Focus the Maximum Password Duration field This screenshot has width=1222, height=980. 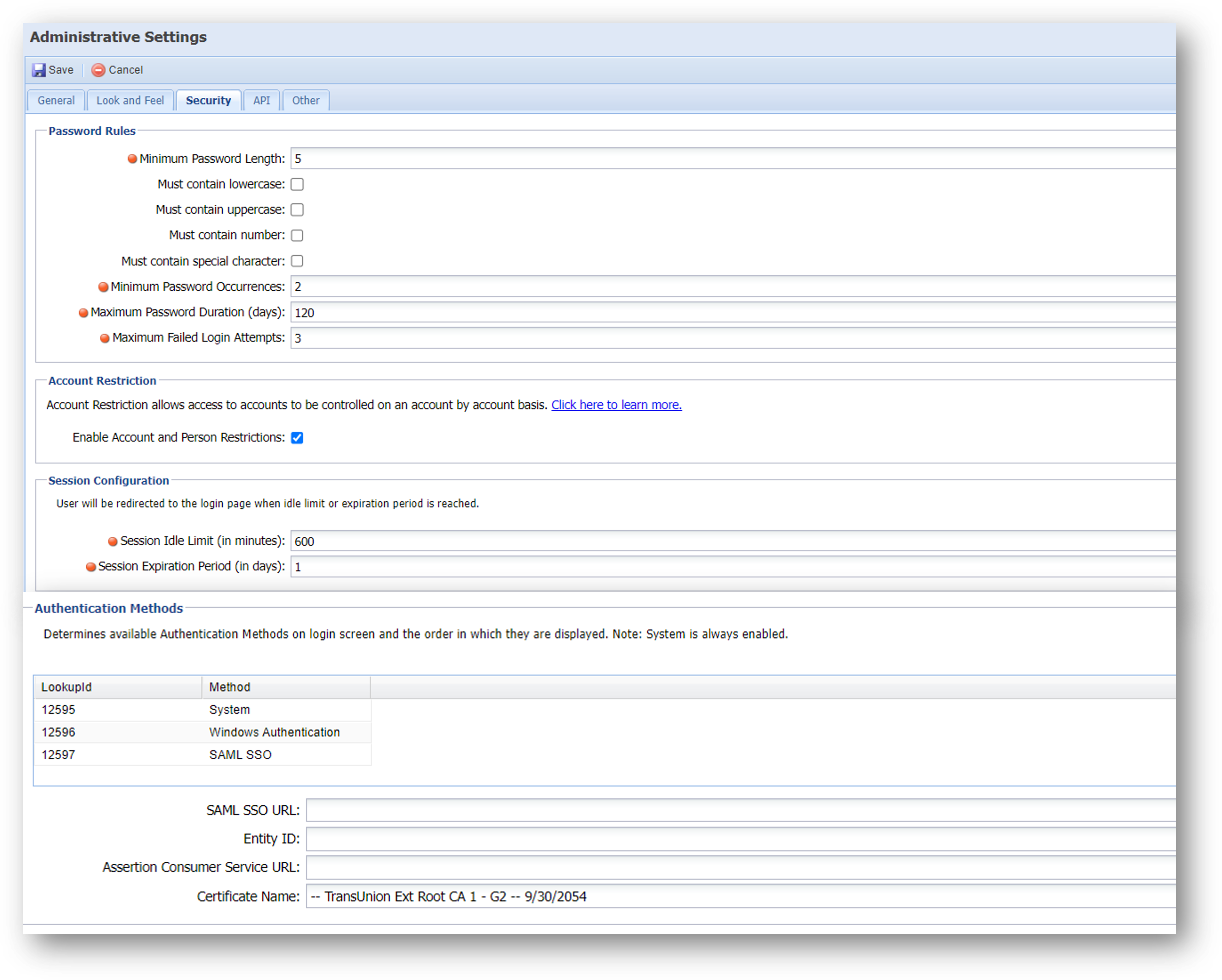coord(733,312)
